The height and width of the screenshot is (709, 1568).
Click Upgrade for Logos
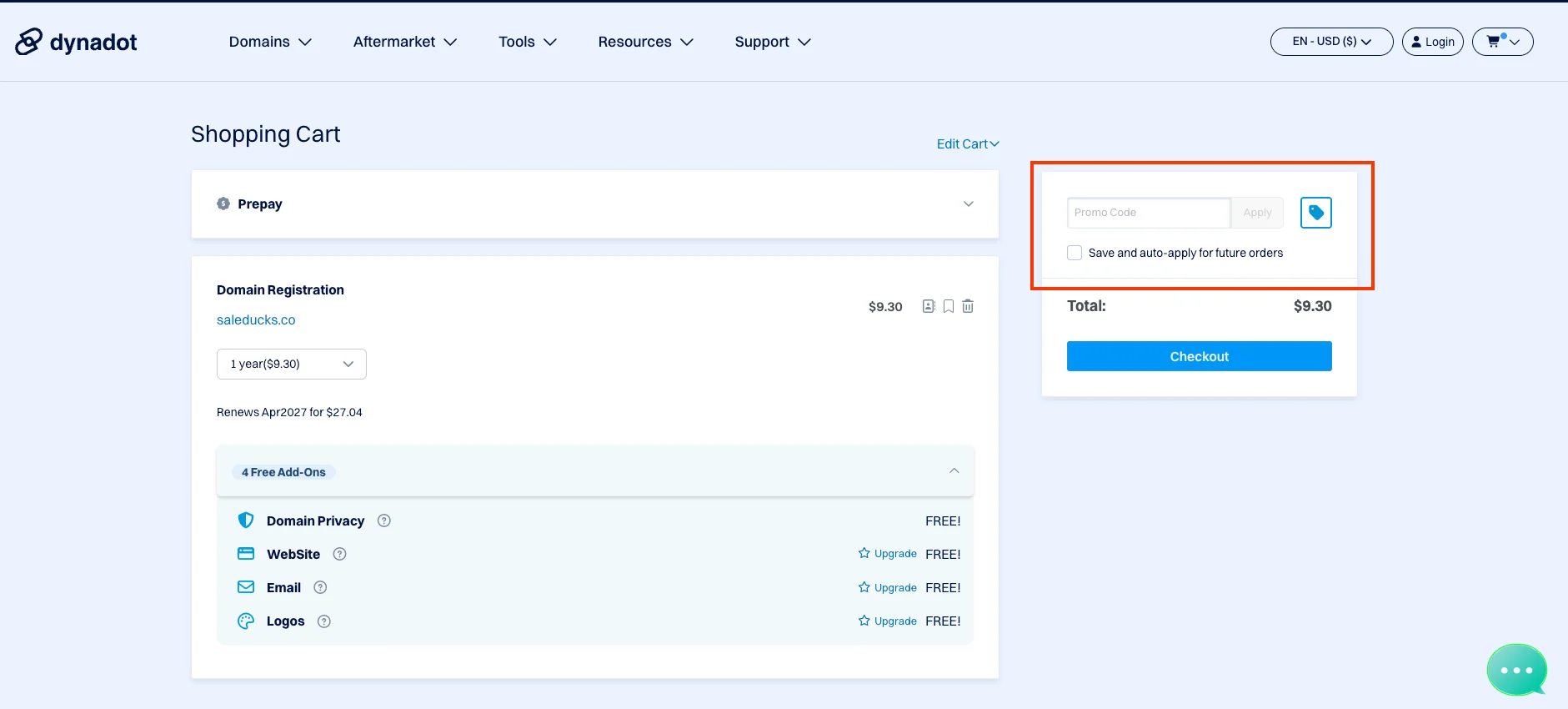(x=888, y=621)
